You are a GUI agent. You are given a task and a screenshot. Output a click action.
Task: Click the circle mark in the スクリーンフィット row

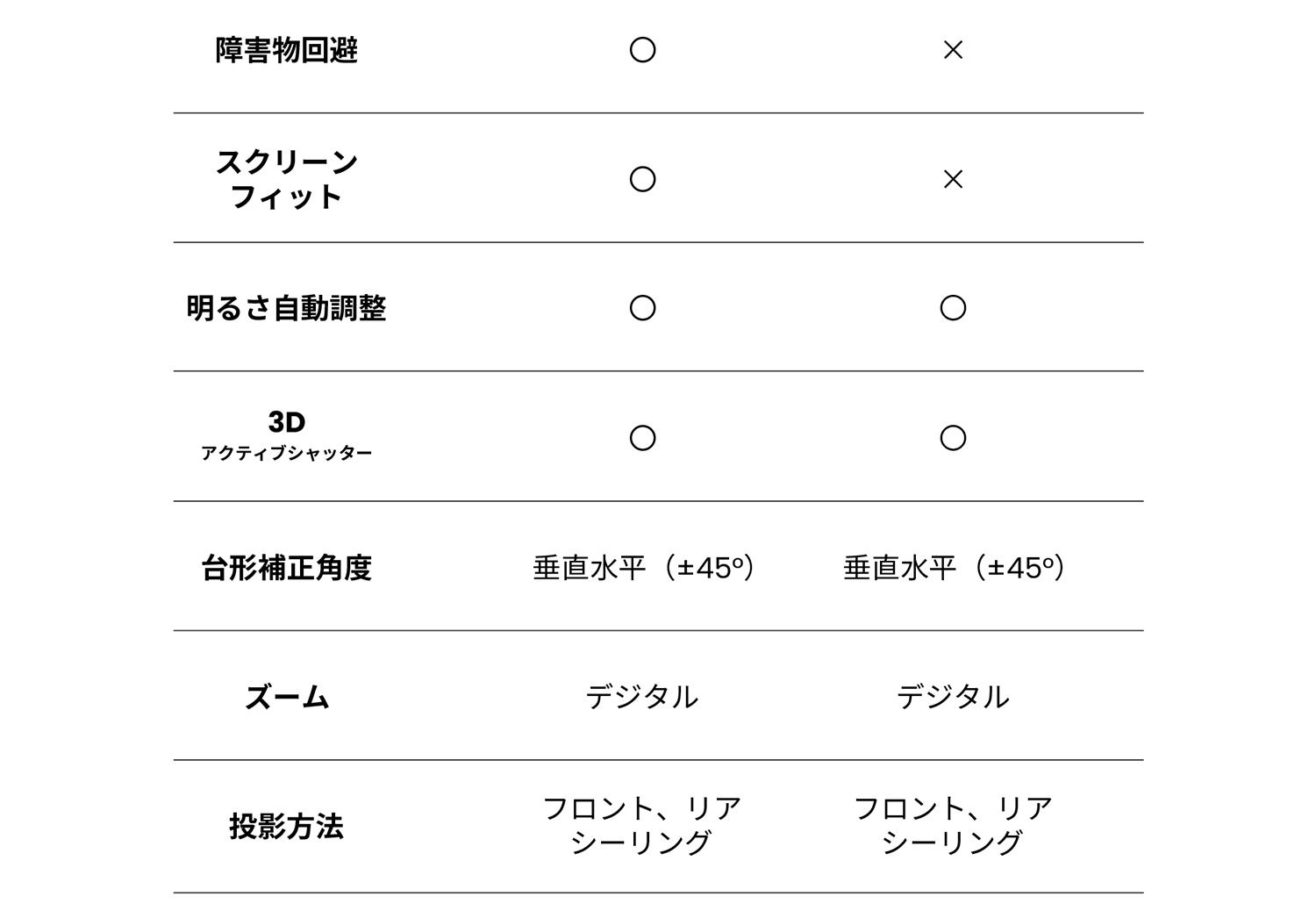point(642,179)
